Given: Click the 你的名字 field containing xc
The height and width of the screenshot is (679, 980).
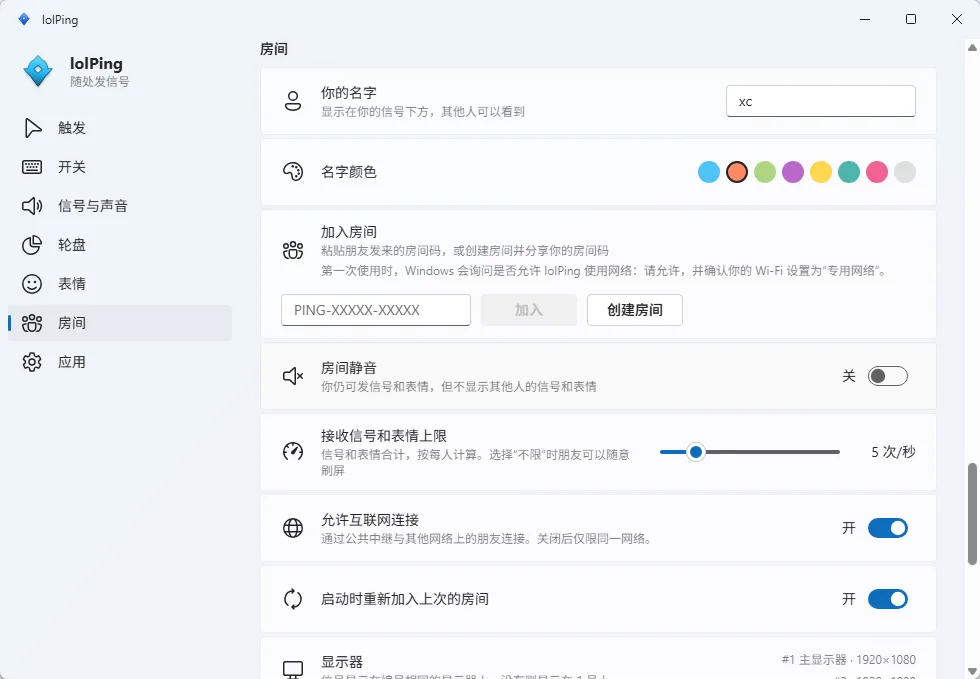Looking at the screenshot, I should [821, 101].
